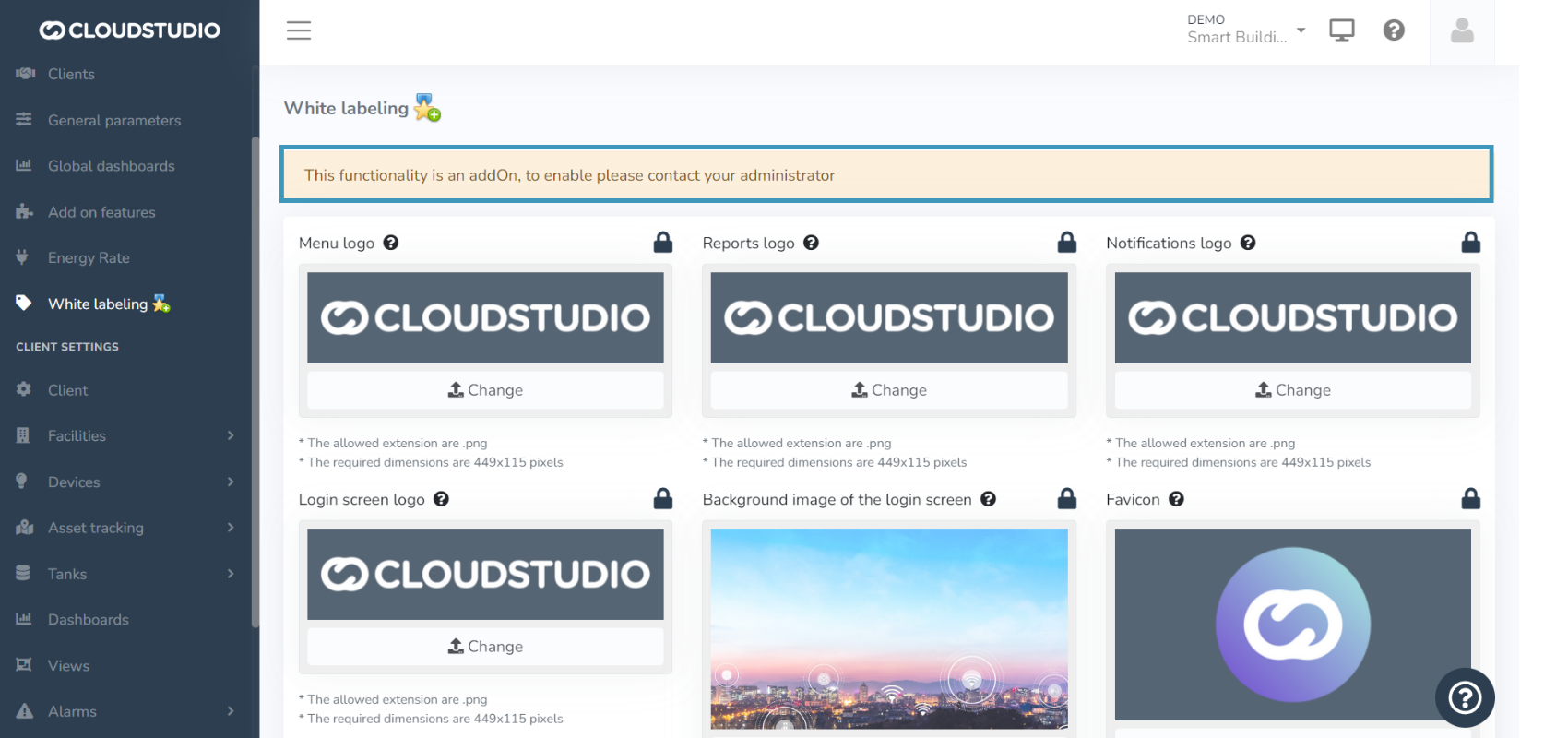Open the user profile avatar
The width and height of the screenshot is (1568, 738).
[1461, 31]
